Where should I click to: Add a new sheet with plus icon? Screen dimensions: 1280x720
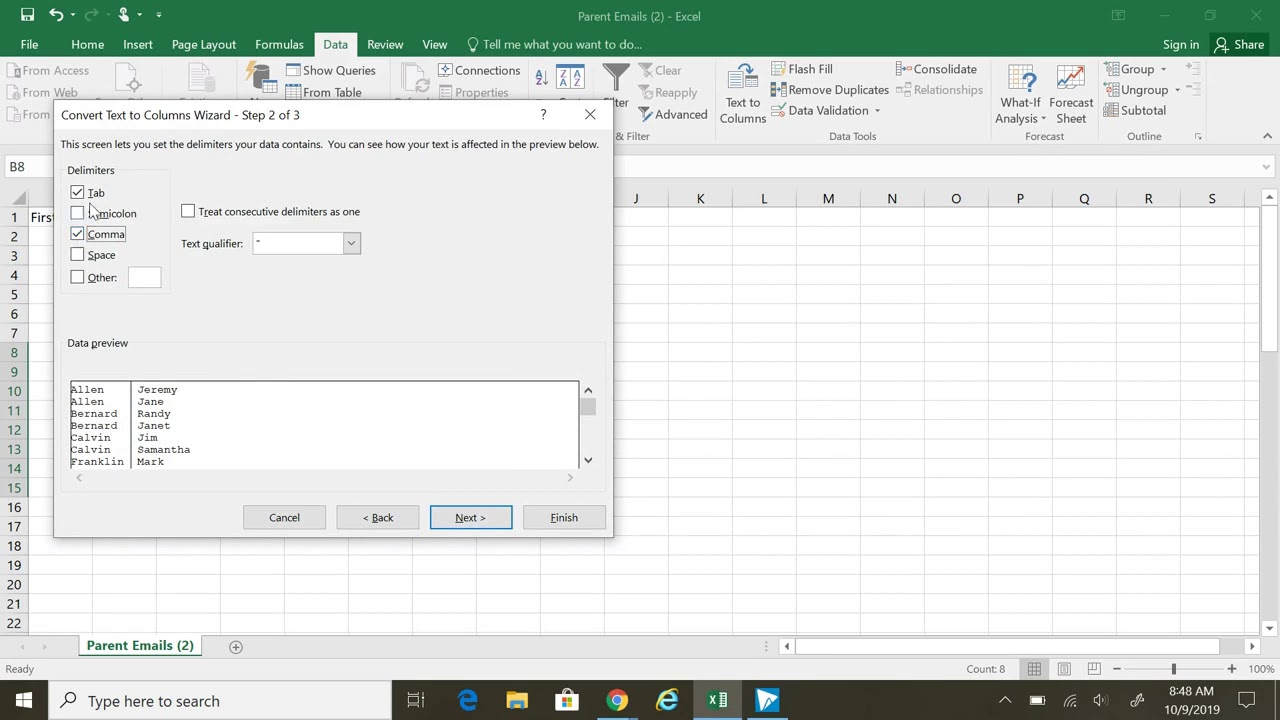click(236, 646)
